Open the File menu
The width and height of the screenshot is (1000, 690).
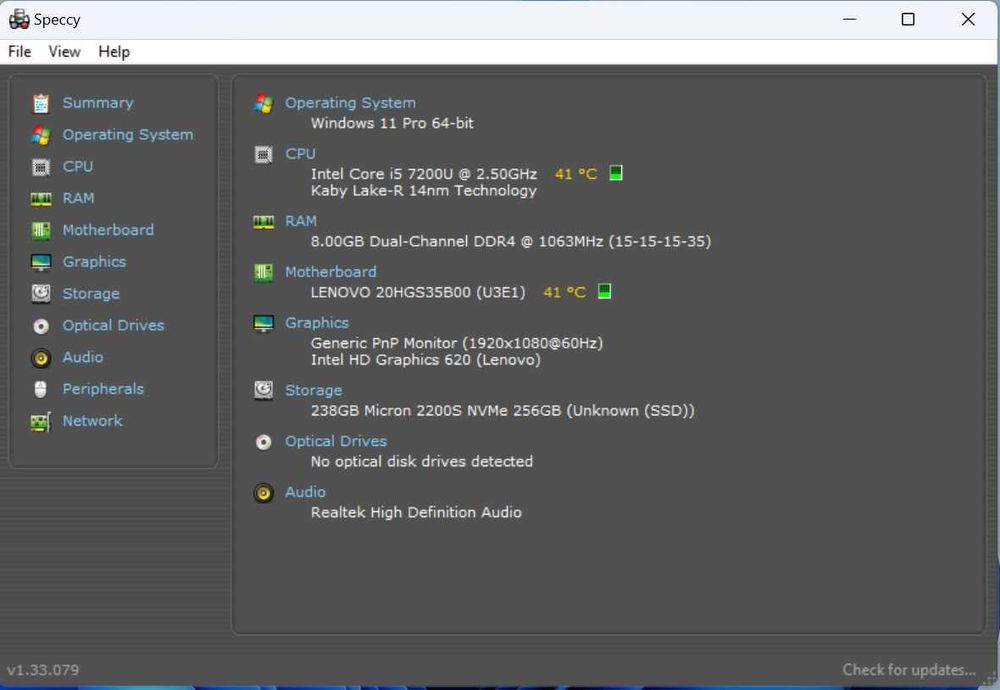[x=20, y=52]
